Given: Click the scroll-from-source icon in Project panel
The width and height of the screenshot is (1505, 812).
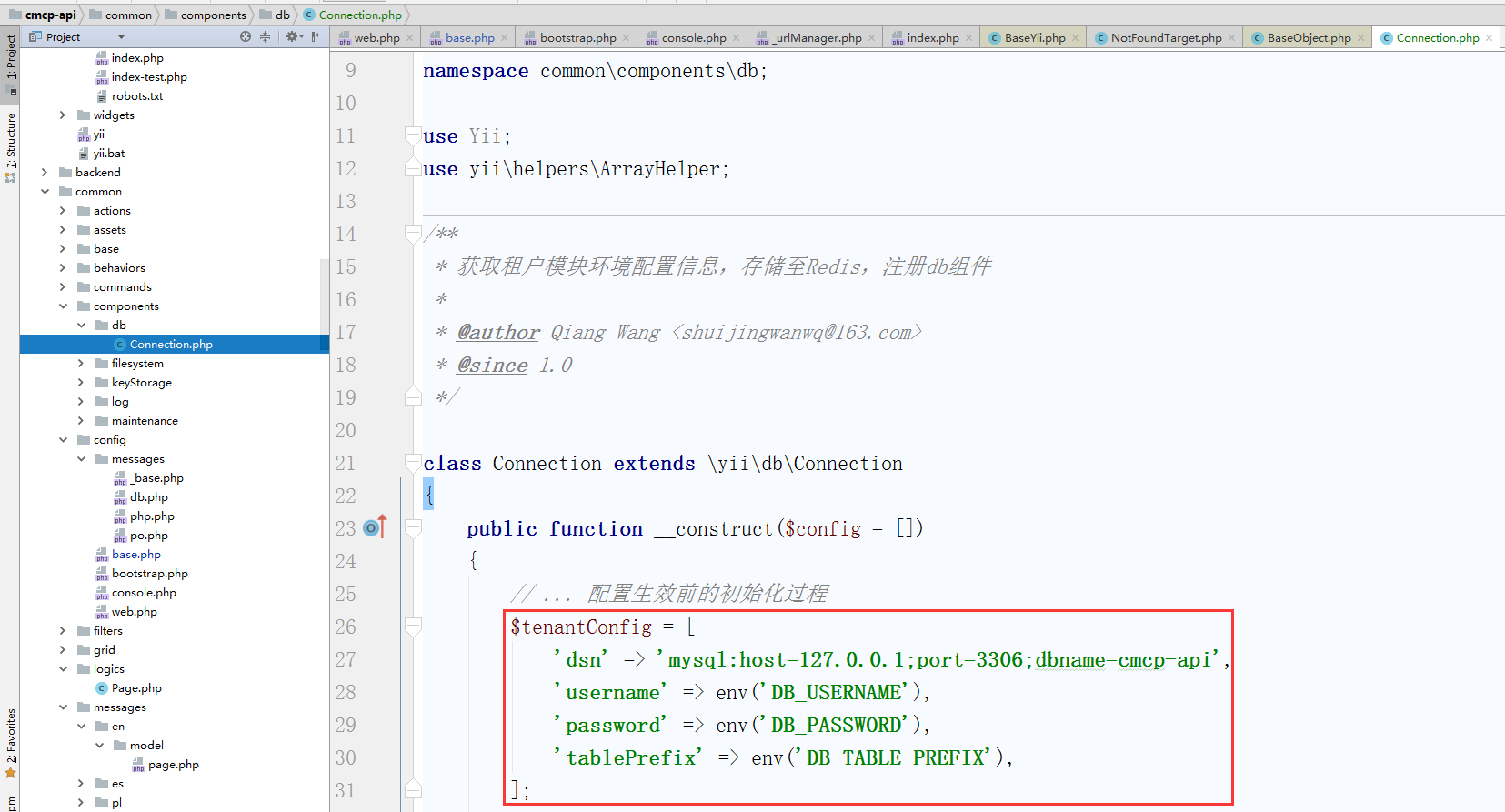Looking at the screenshot, I should point(246,37).
